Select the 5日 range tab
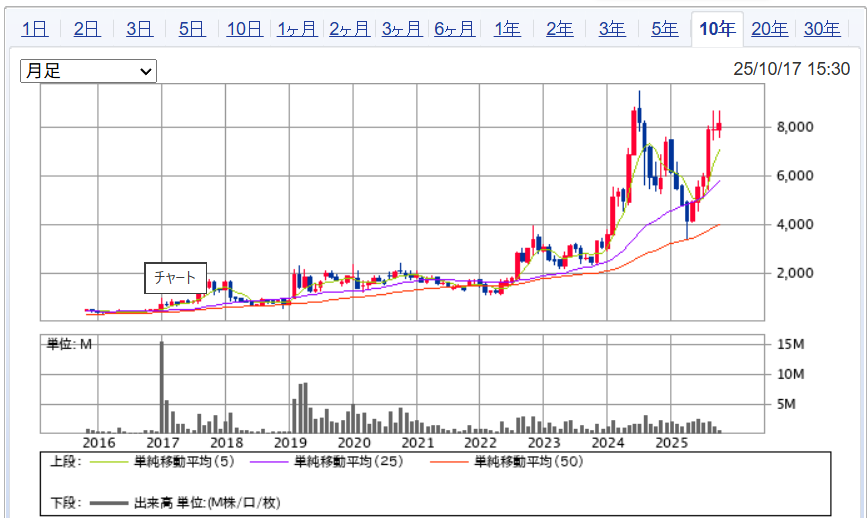867x518 pixels. 191,29
